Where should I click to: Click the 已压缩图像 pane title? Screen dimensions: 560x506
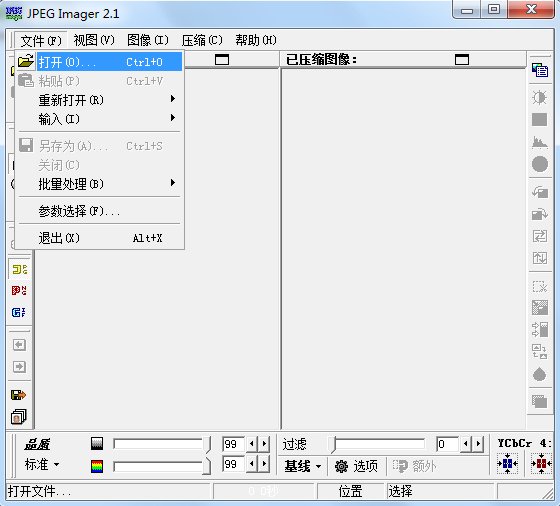(321, 60)
